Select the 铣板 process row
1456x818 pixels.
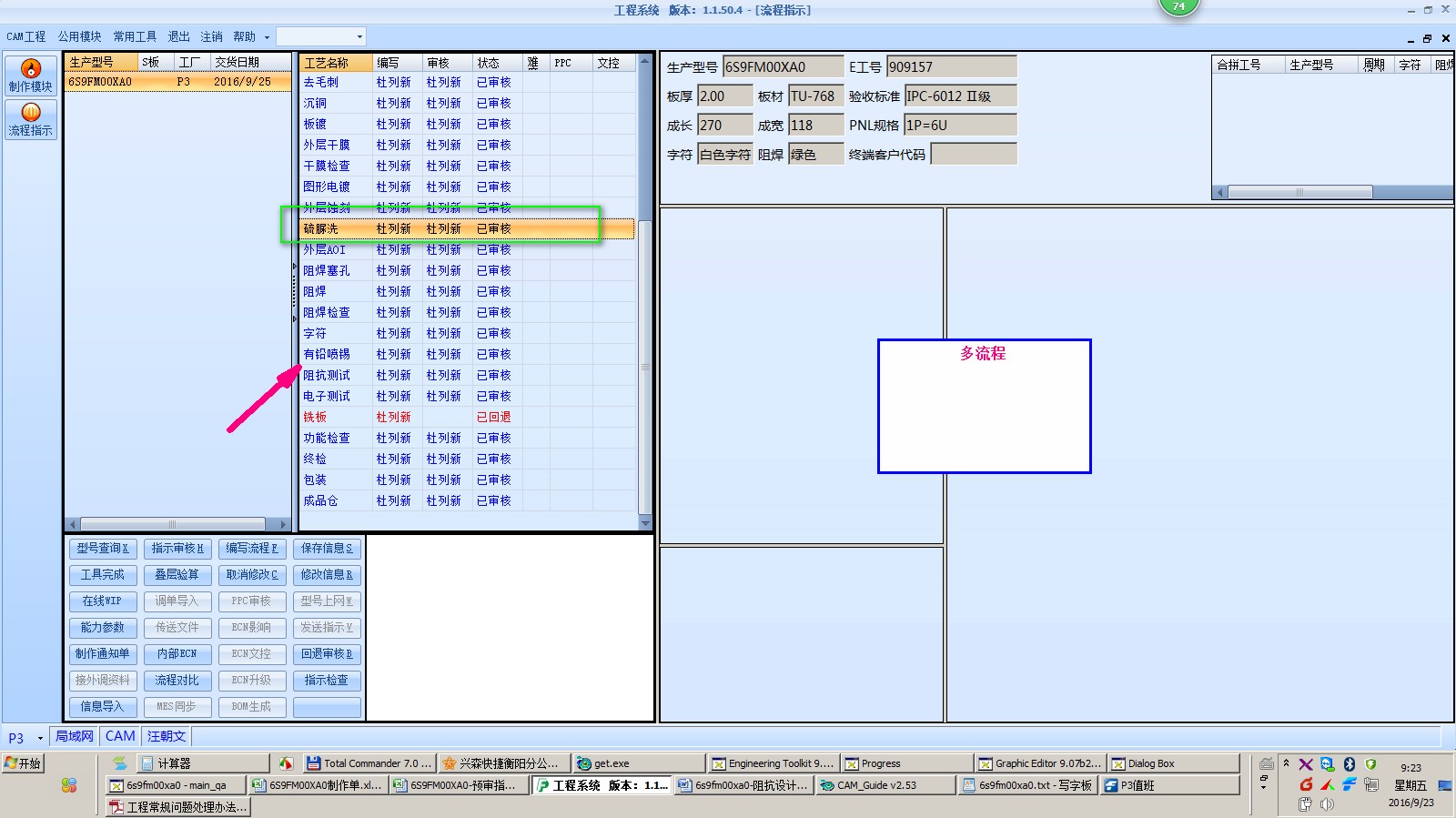[x=469, y=418]
